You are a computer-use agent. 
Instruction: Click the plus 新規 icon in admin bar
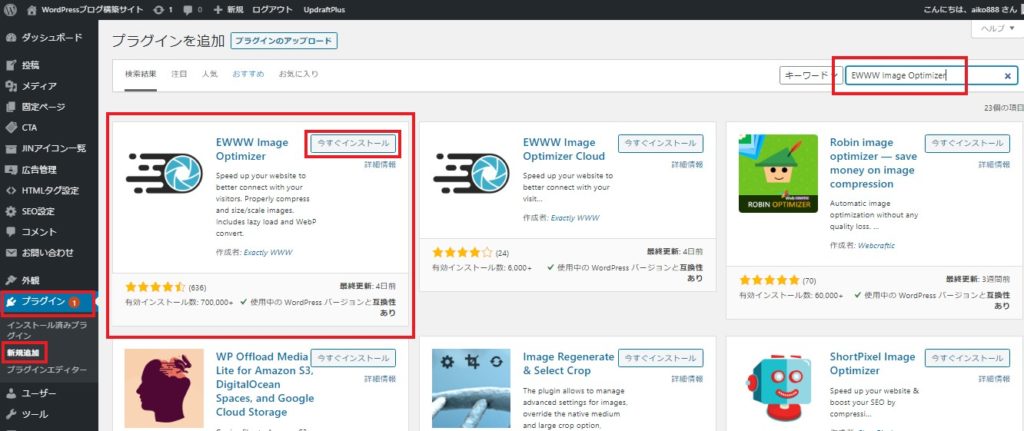(218, 10)
